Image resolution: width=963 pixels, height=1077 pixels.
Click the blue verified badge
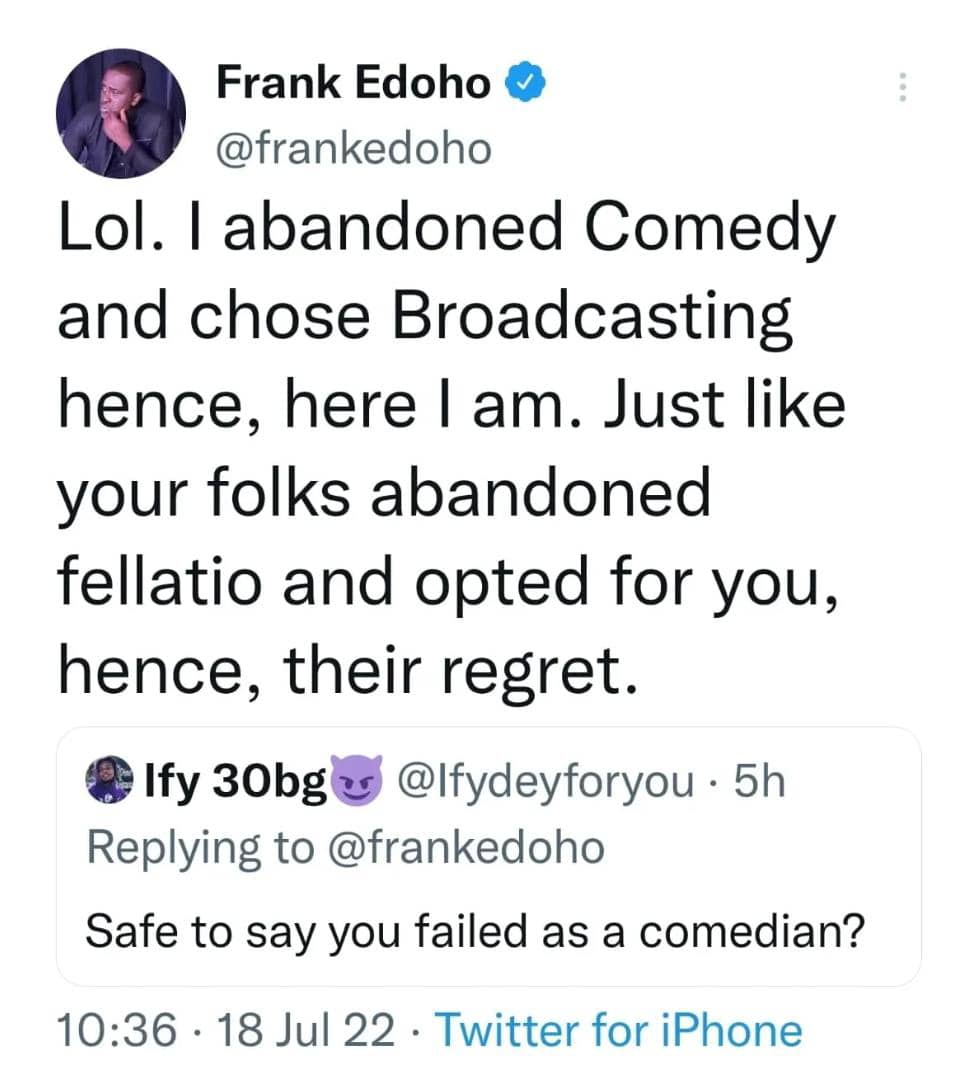[525, 82]
